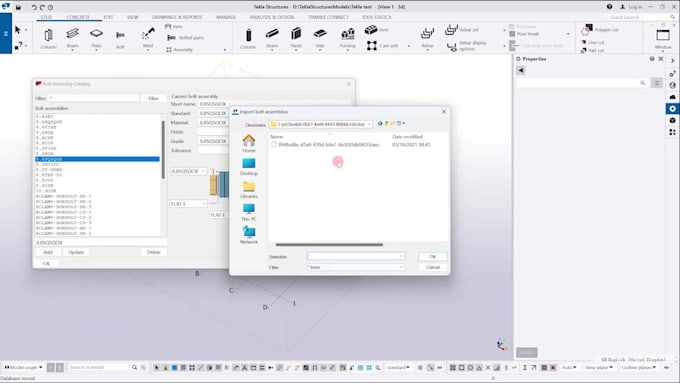Choose the concrete Slab tool

pyautogui.click(x=320, y=38)
